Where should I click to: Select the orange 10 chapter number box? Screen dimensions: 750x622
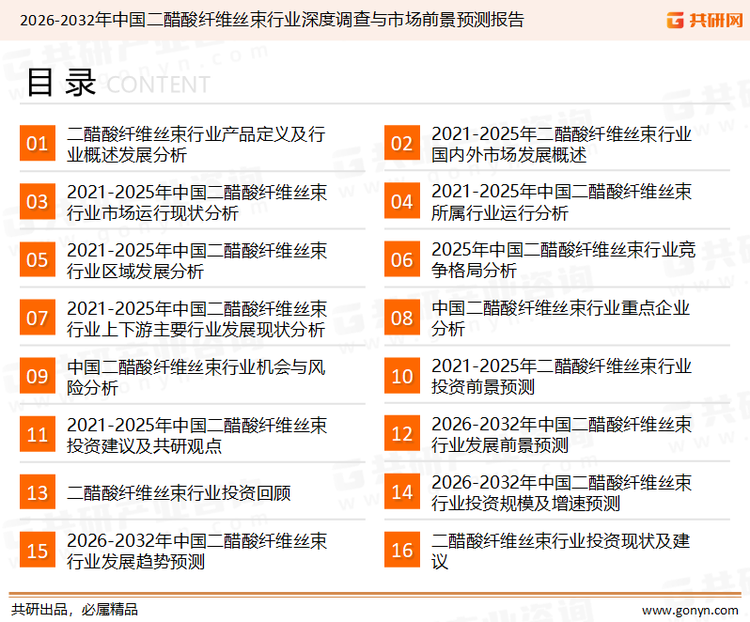pyautogui.click(x=402, y=376)
